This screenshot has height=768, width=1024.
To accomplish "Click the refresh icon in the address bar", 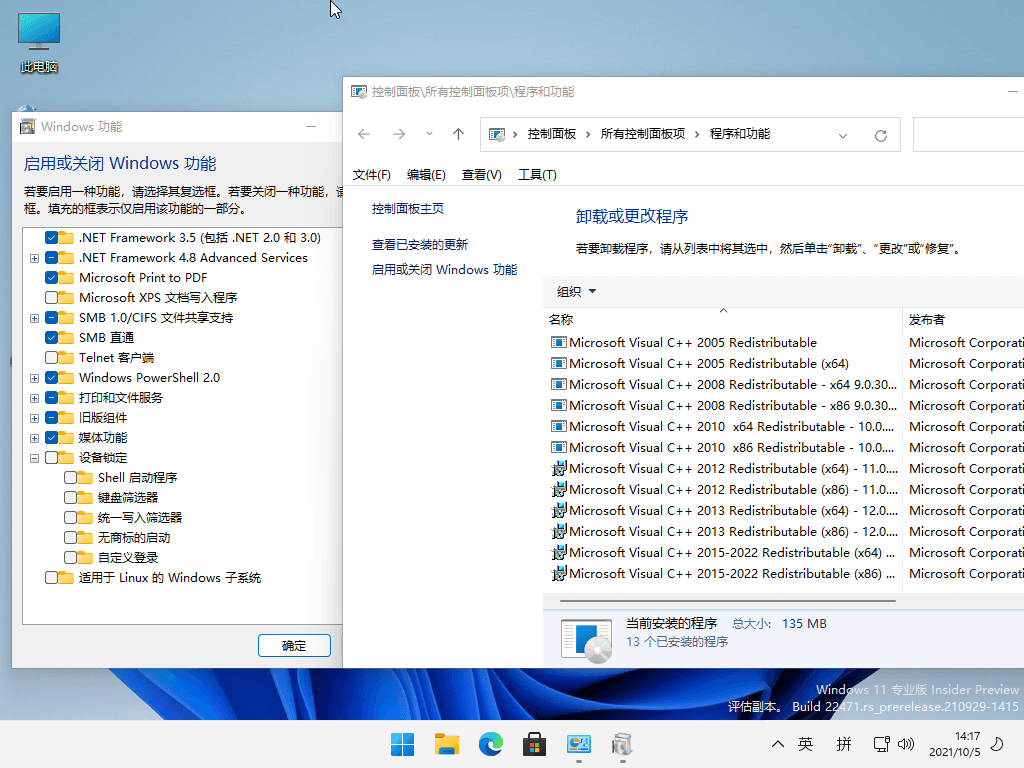I will 879,134.
